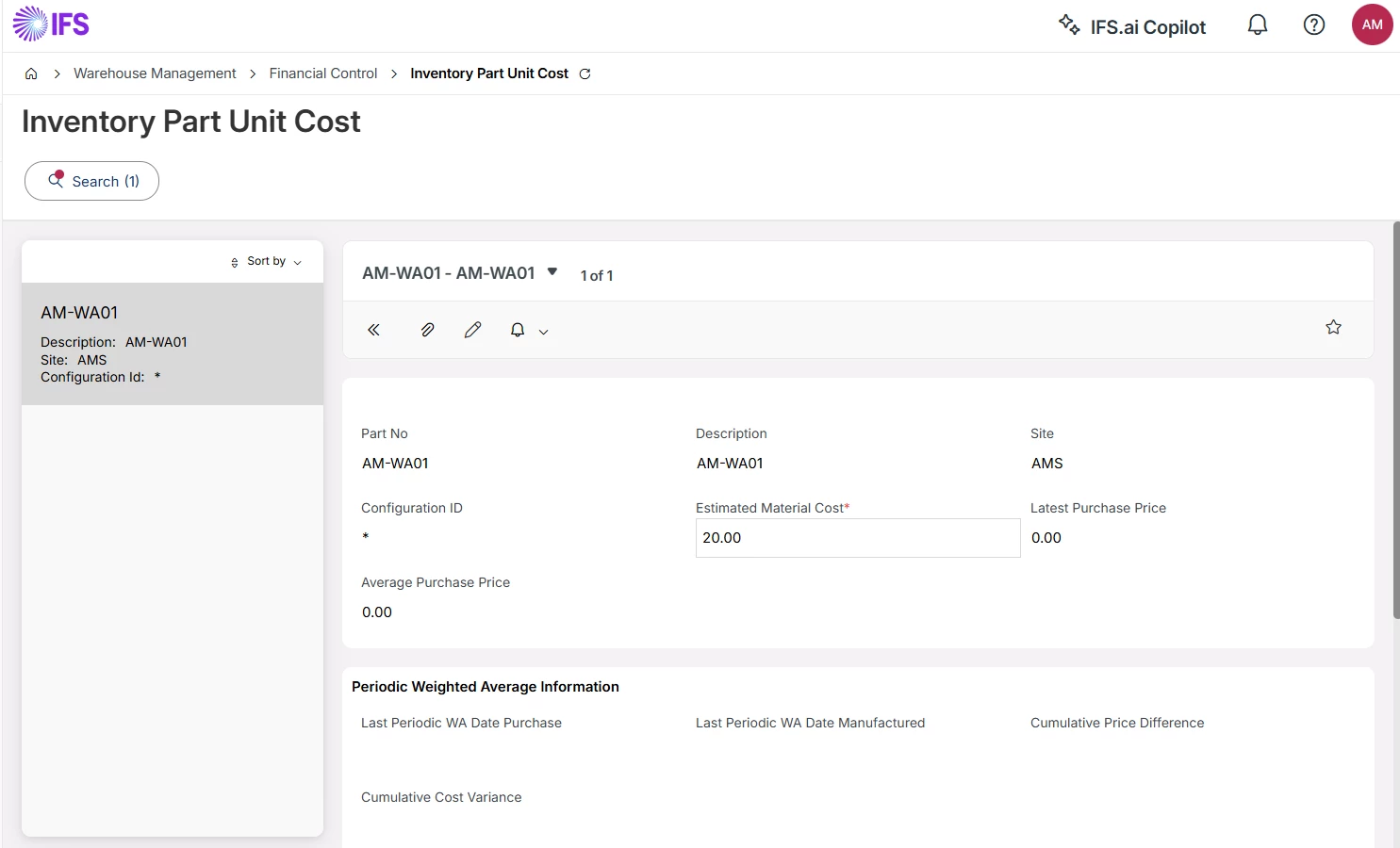
Task: Go to home via breadcrumb house icon
Action: (31, 73)
